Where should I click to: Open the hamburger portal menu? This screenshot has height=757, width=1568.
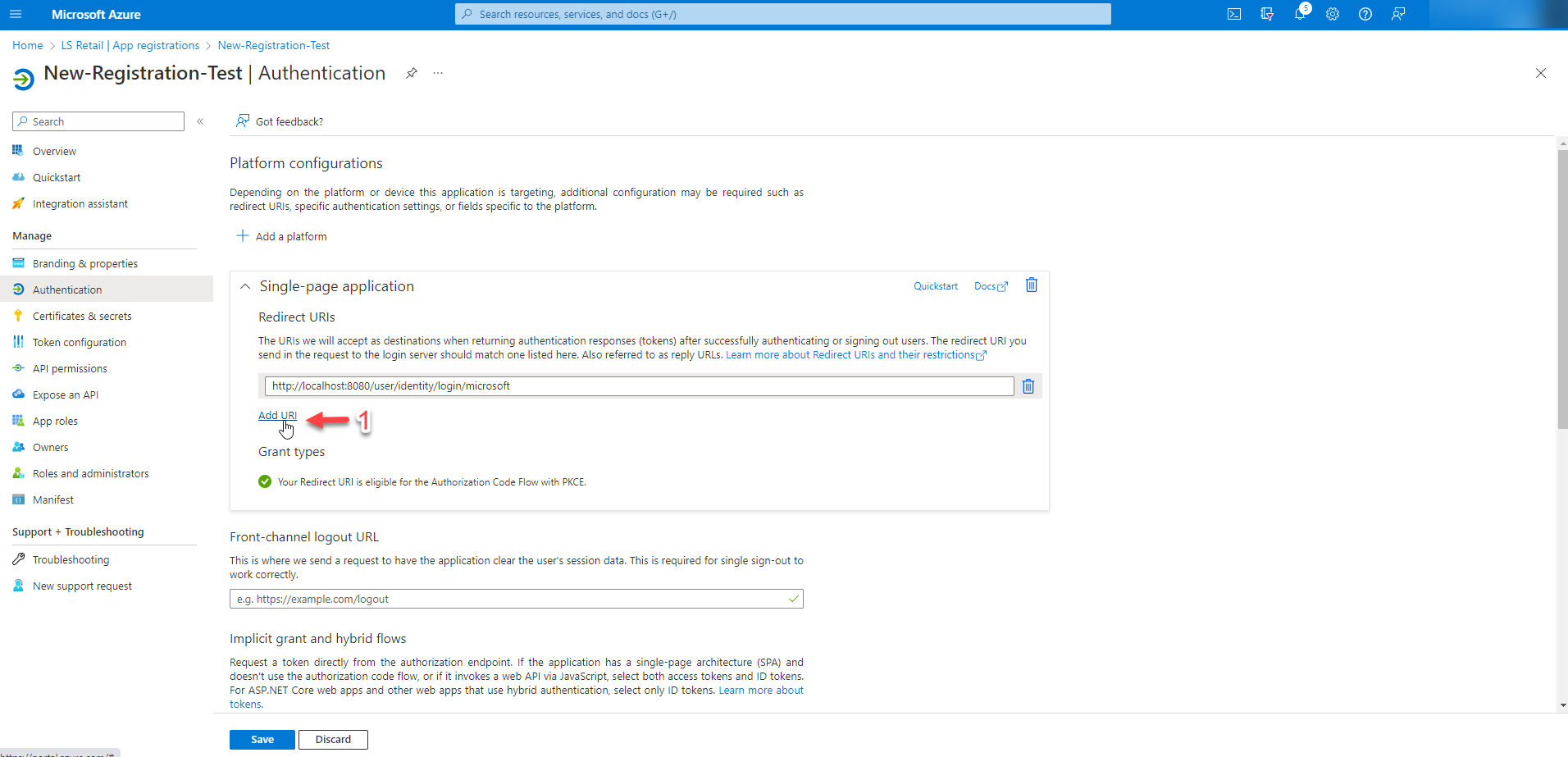(16, 14)
